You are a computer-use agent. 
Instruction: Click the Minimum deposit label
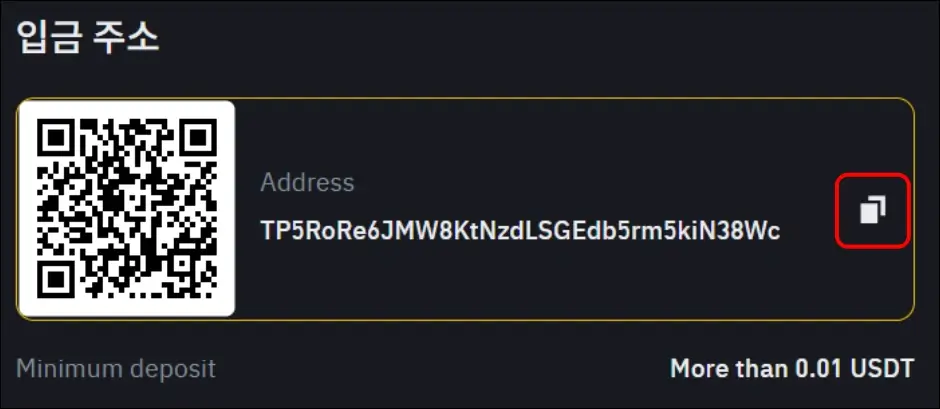tap(116, 368)
